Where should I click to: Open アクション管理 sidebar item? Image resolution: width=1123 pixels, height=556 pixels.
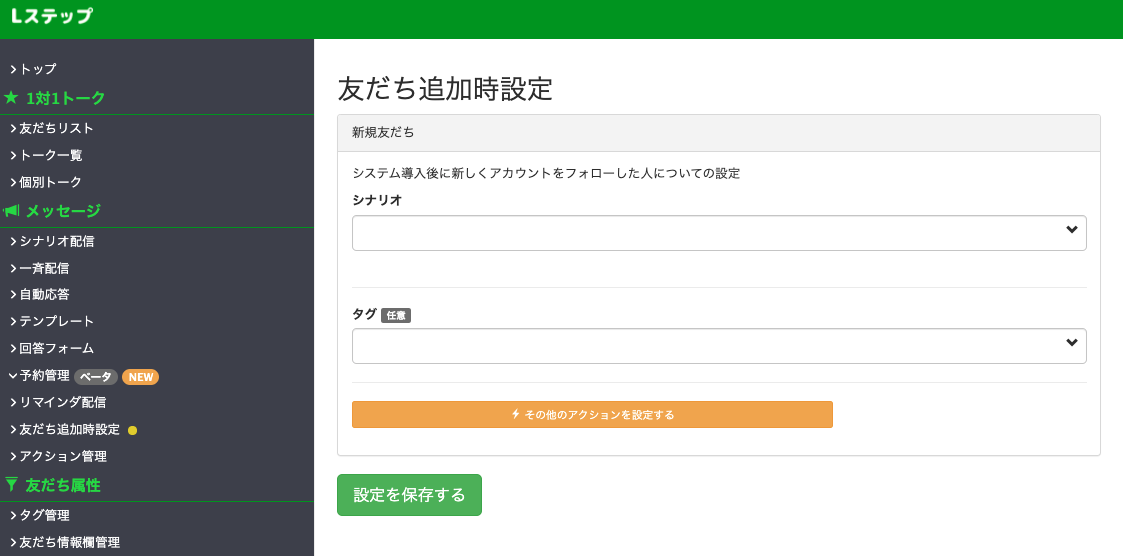coord(59,456)
